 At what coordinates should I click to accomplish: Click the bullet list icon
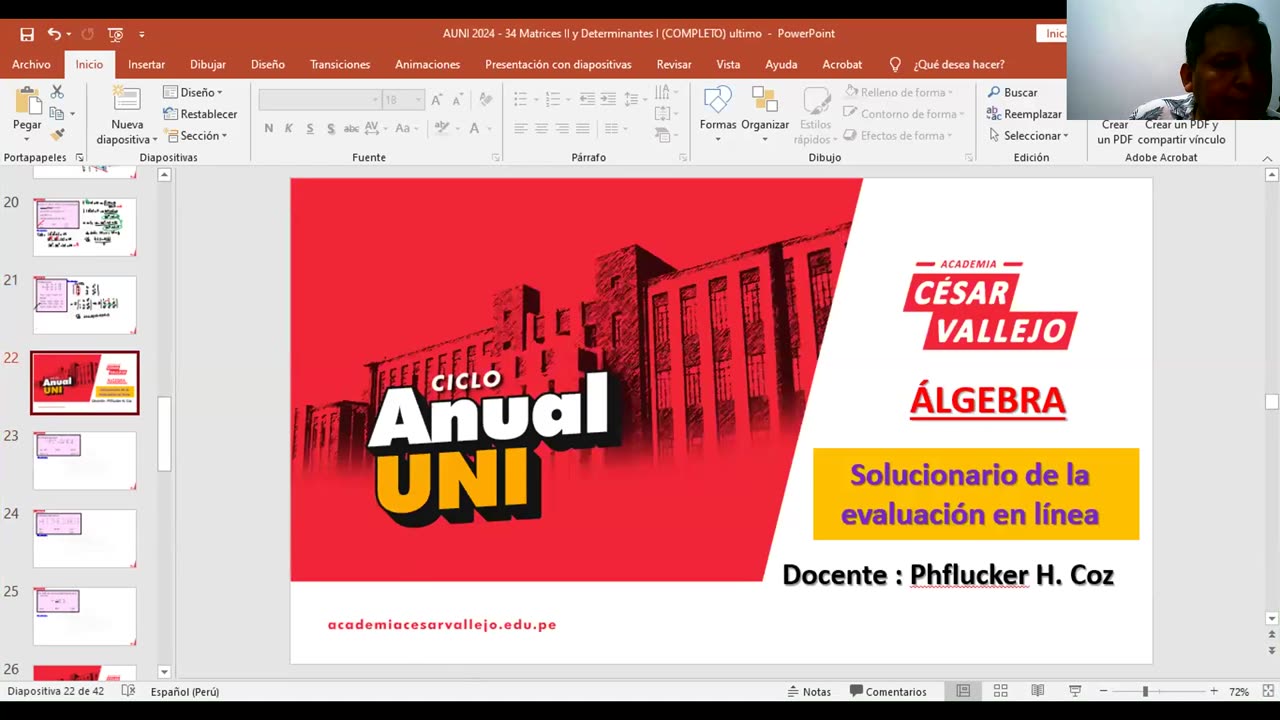click(520, 99)
